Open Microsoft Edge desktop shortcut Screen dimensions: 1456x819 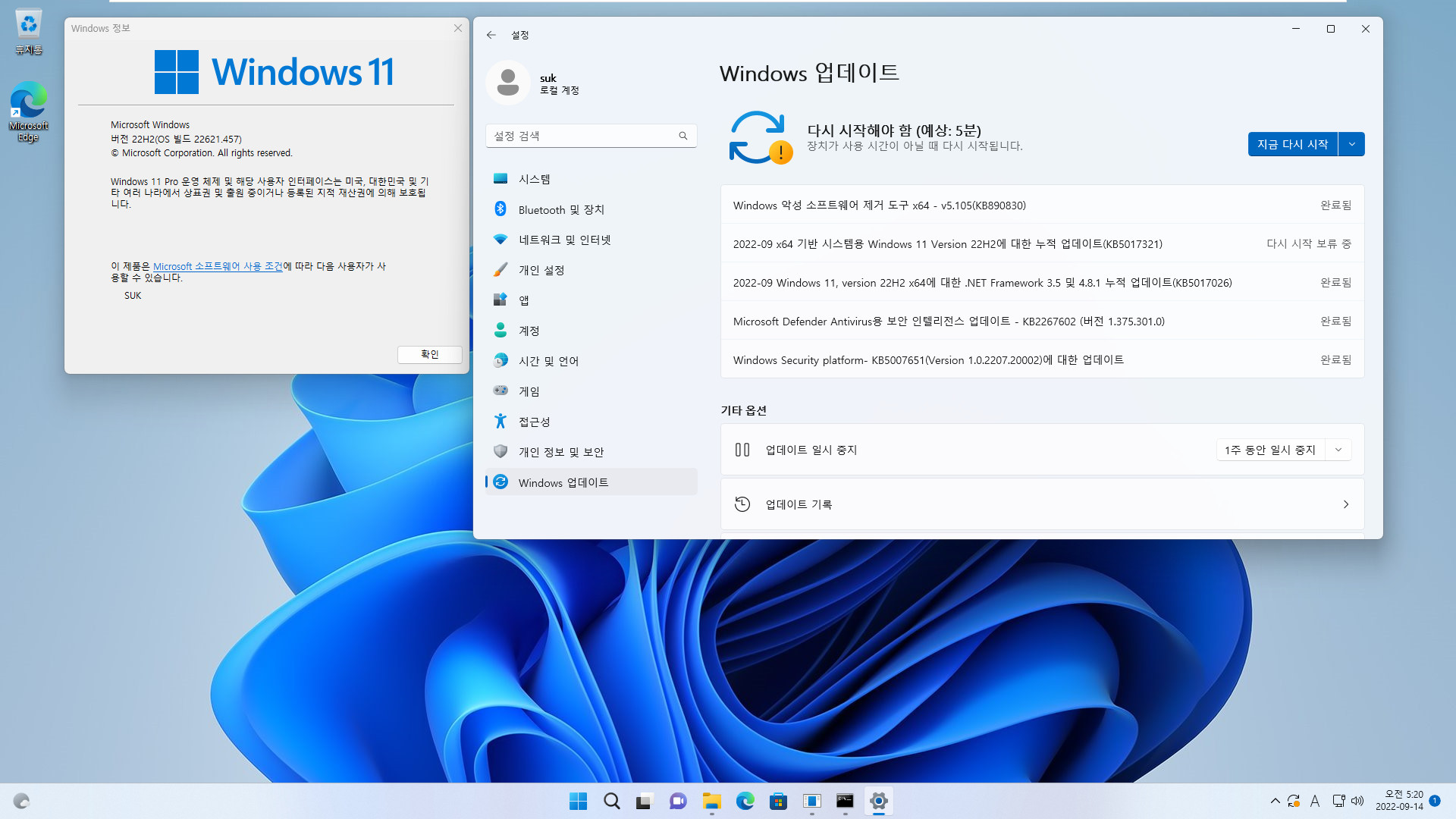(29, 111)
